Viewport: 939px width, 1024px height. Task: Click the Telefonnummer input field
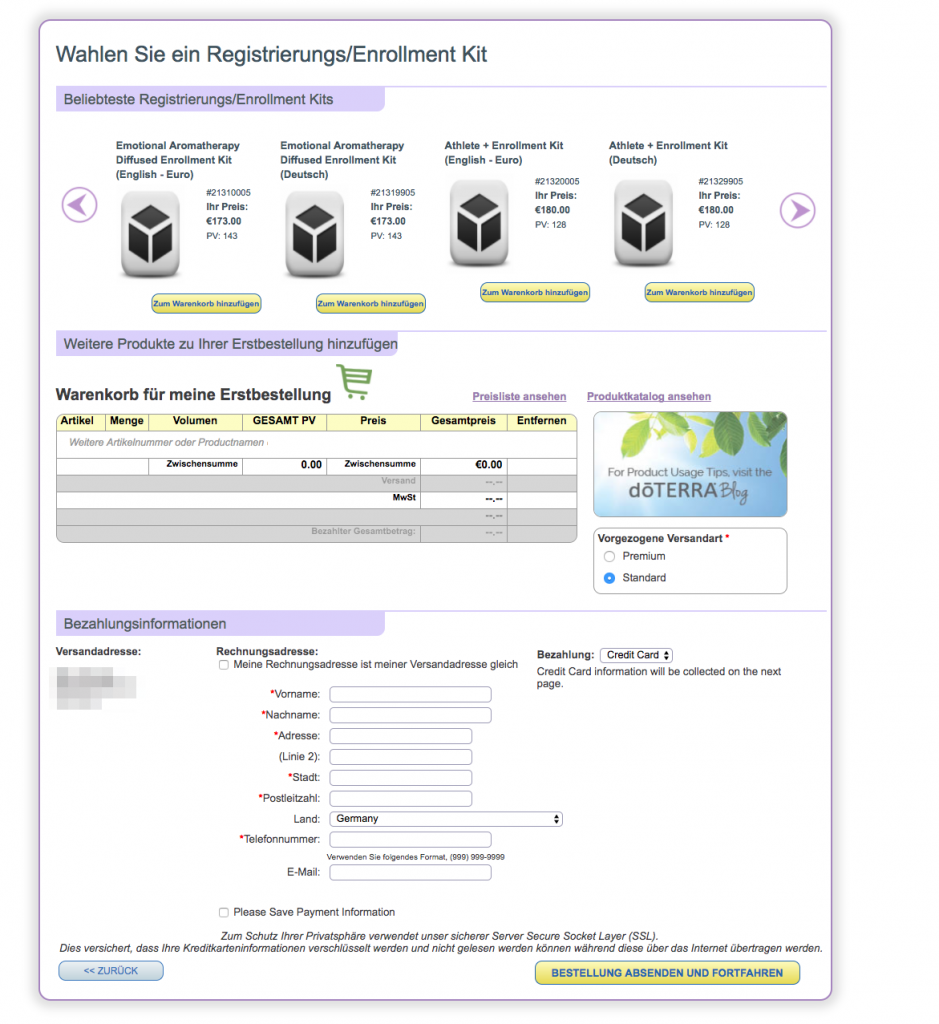(411, 839)
